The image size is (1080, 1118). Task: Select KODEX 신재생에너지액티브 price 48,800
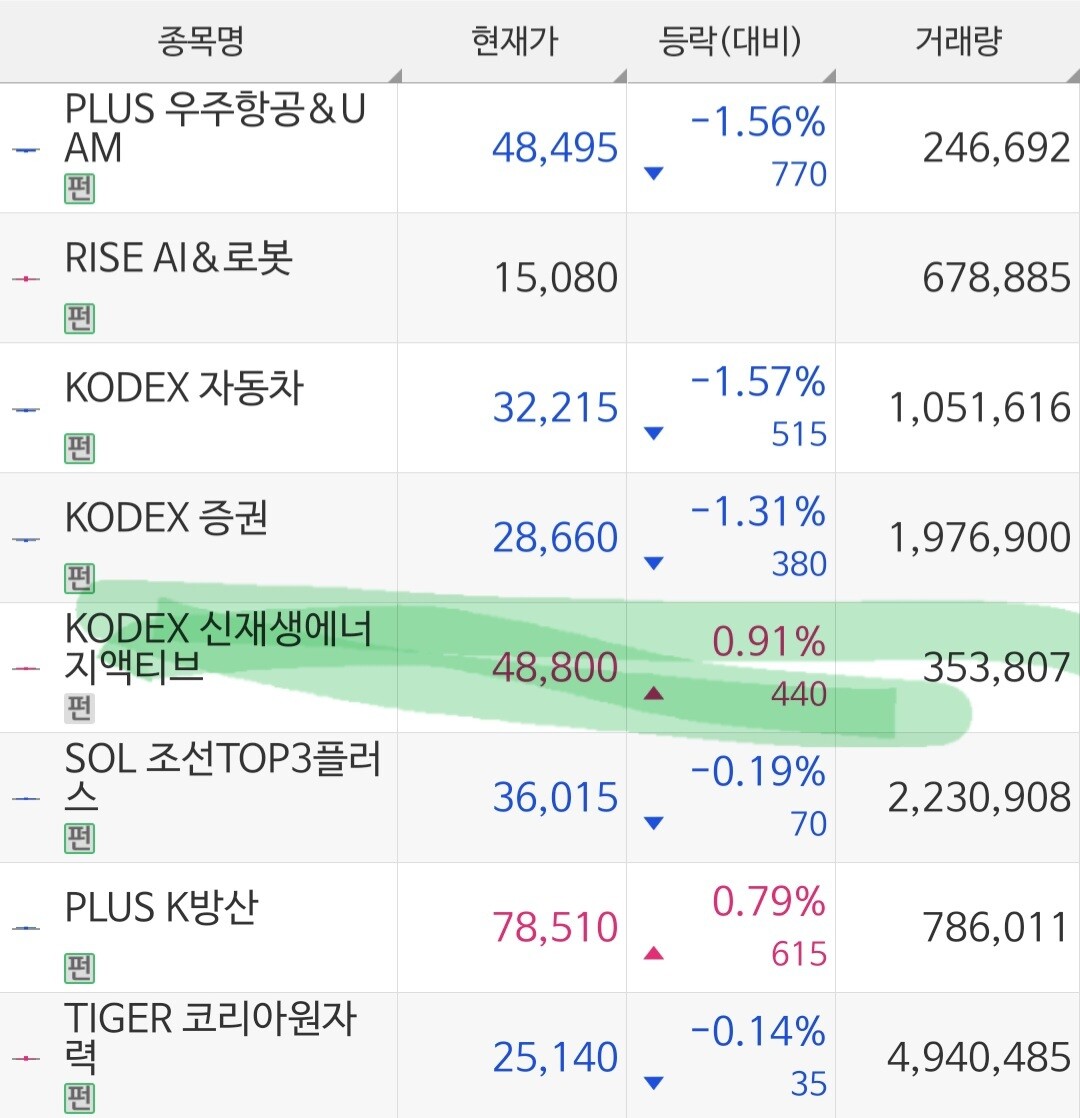555,667
